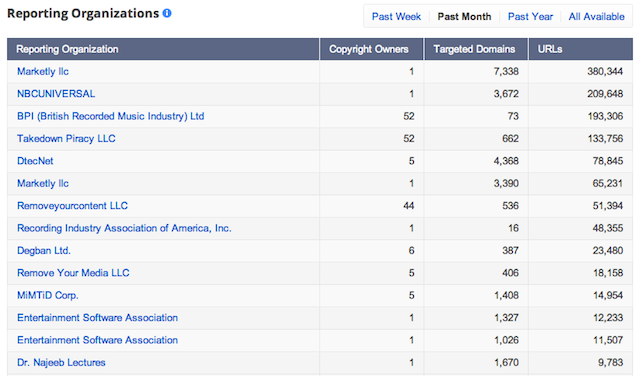Open the first Marketly llc link

43,71
